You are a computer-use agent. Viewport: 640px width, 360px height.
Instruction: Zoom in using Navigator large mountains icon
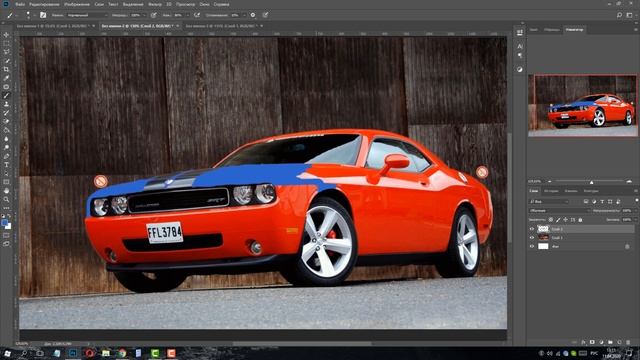629,181
